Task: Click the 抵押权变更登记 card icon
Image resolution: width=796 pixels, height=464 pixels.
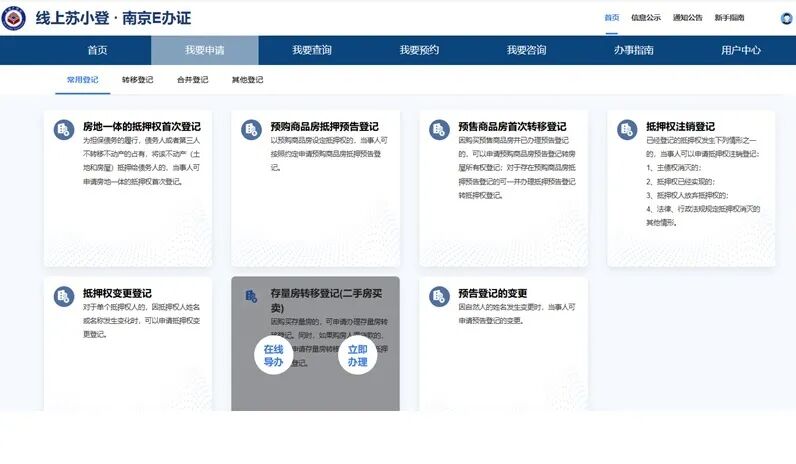Action: click(x=63, y=297)
